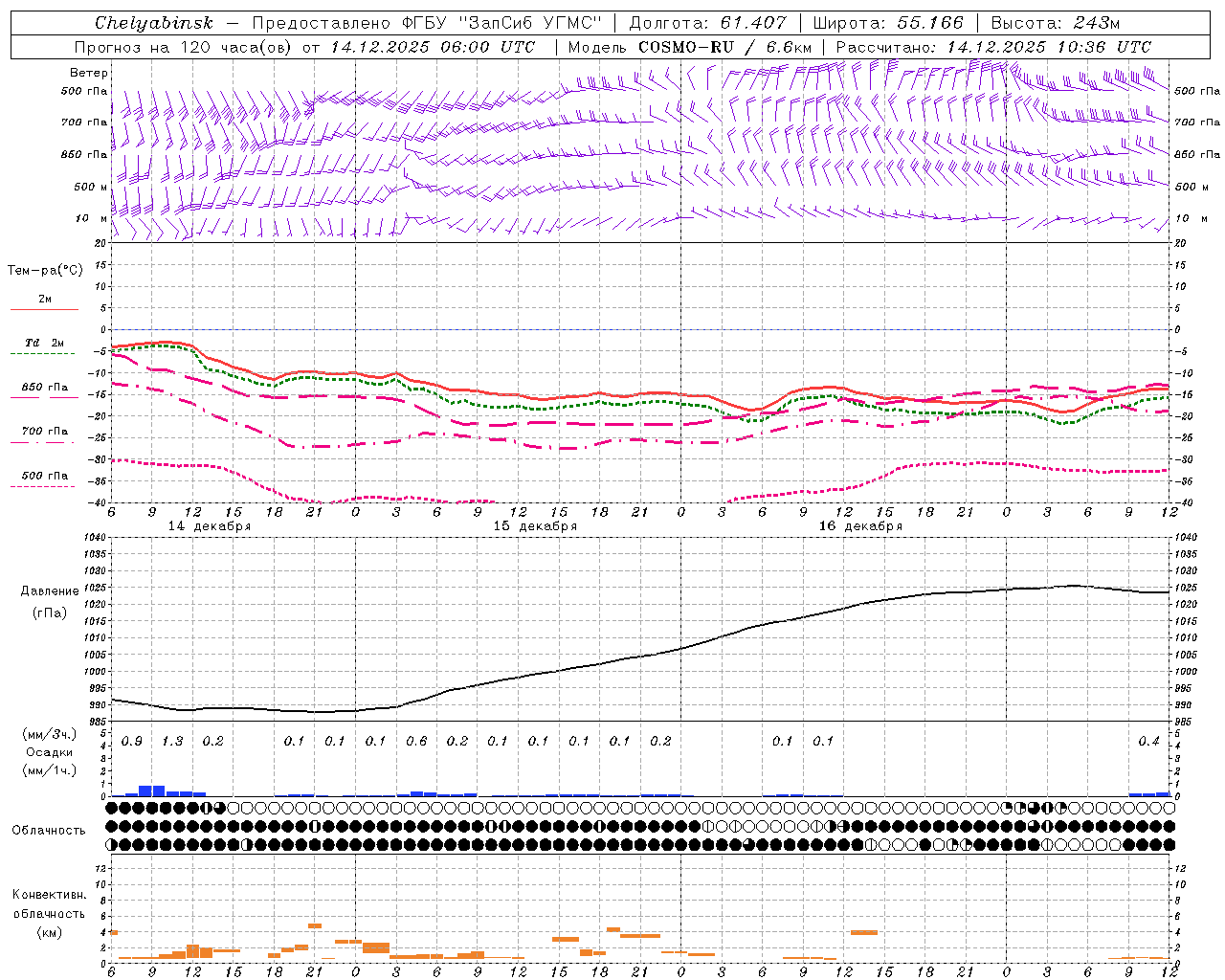Click the '(мм/3ч.)' precipitation unit label
Image resolution: width=1225 pixels, height=980 pixels.
(49, 735)
